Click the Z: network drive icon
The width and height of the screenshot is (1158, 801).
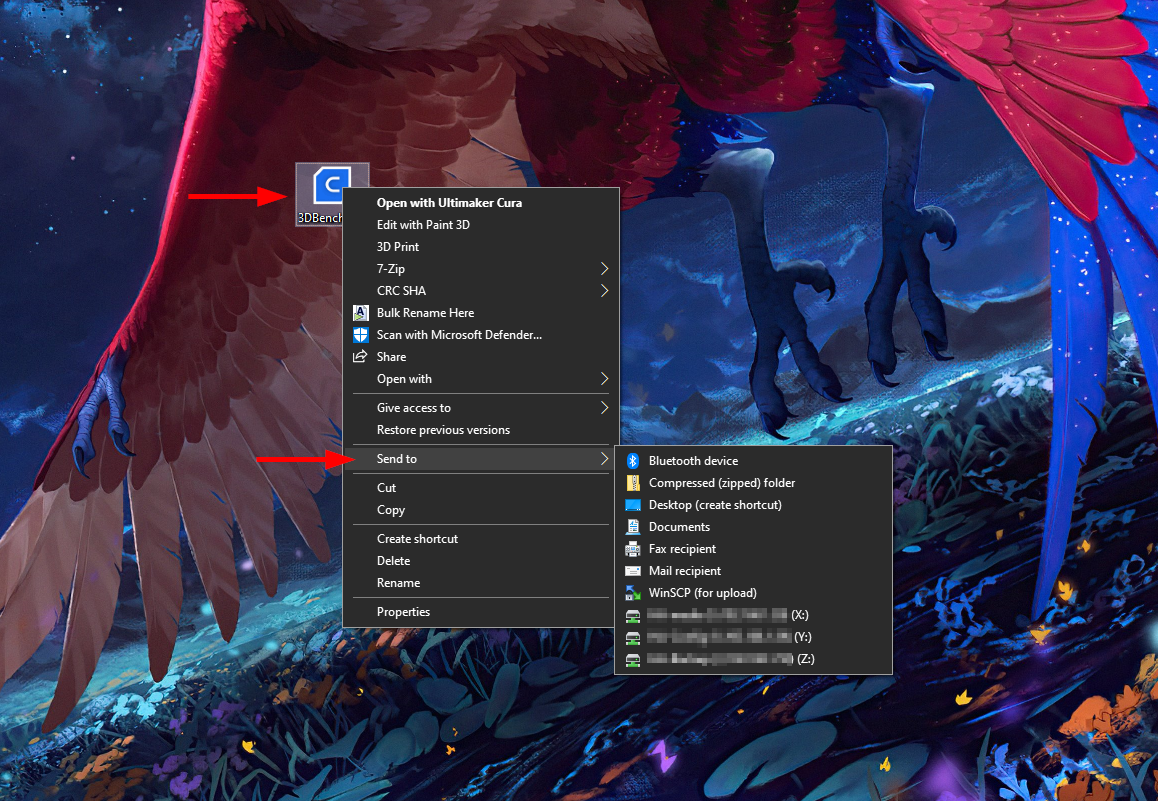click(x=633, y=659)
